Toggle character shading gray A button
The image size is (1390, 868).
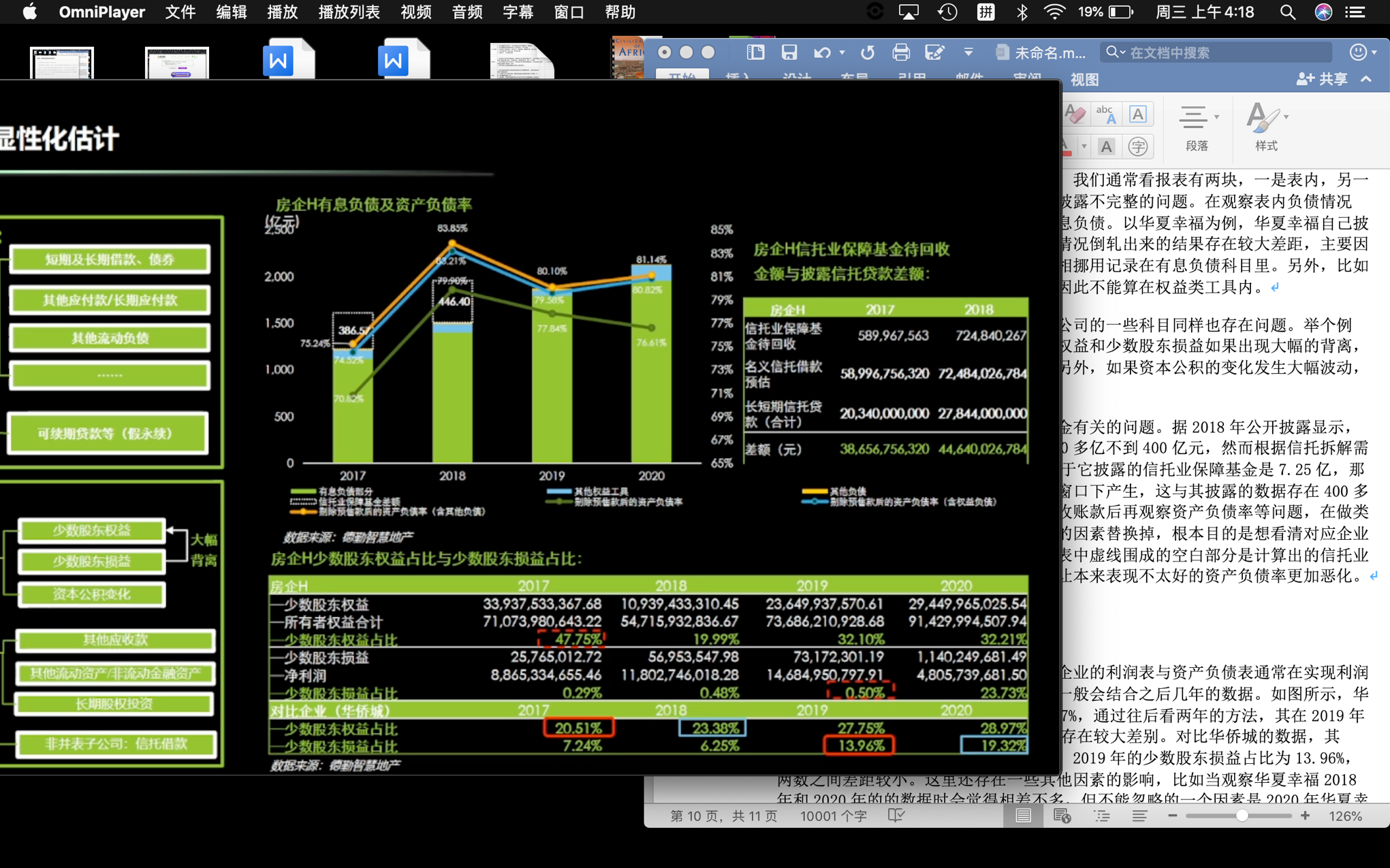pyautogui.click(x=1106, y=146)
